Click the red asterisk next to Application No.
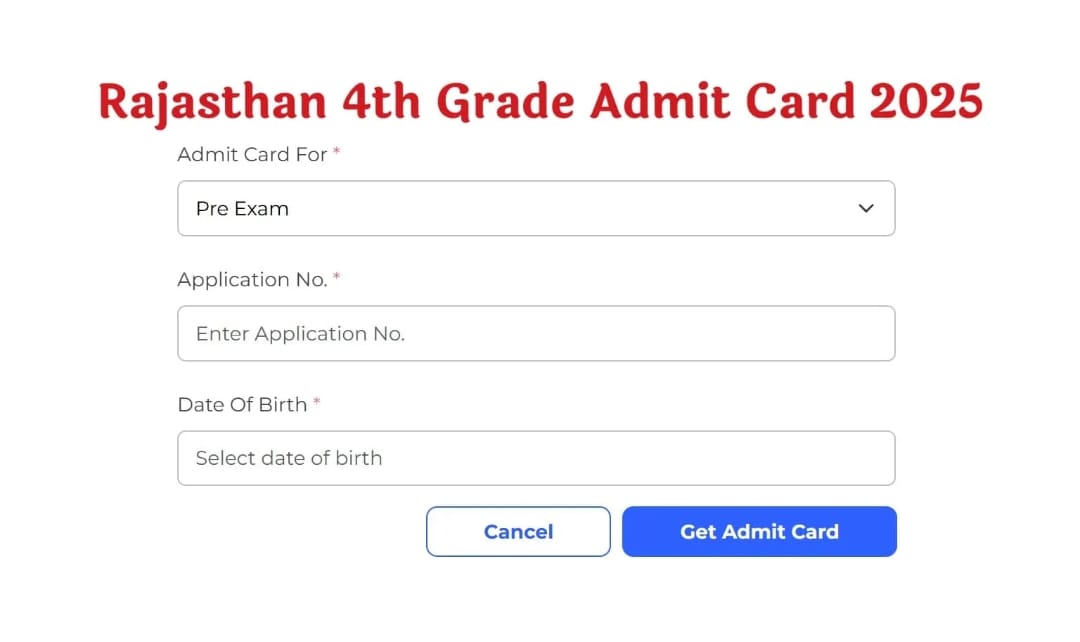The image size is (1080, 642). tap(338, 279)
